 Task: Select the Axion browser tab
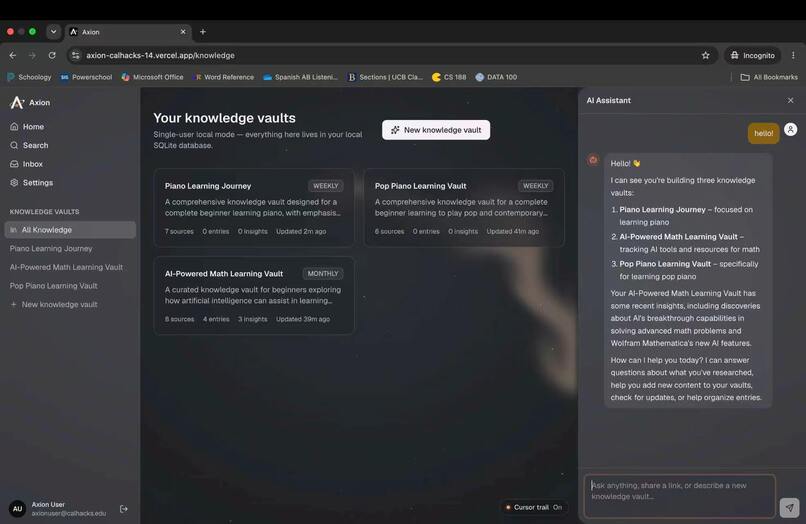click(x=128, y=32)
